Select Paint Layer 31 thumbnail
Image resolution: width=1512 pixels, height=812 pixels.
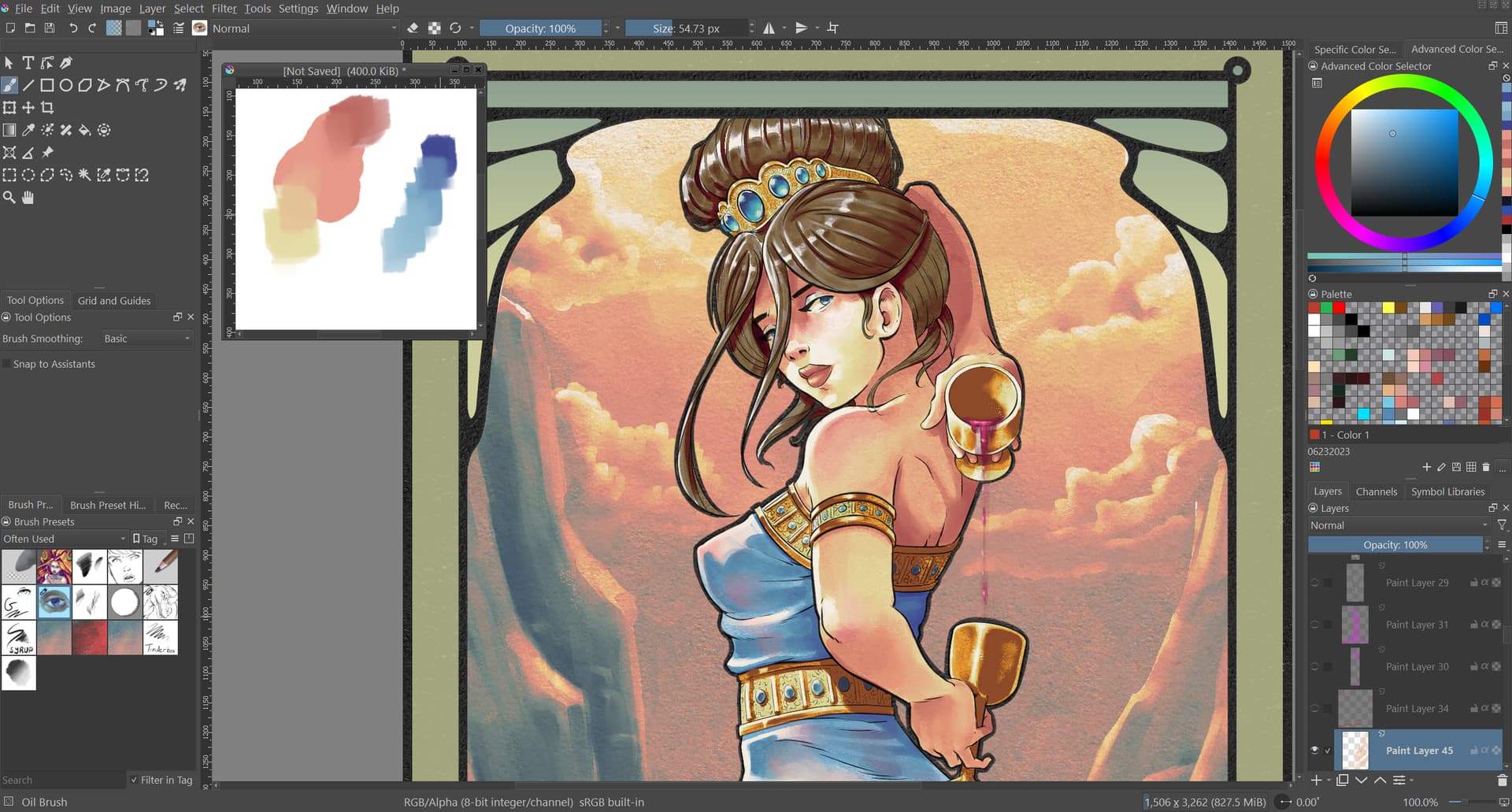(1354, 625)
